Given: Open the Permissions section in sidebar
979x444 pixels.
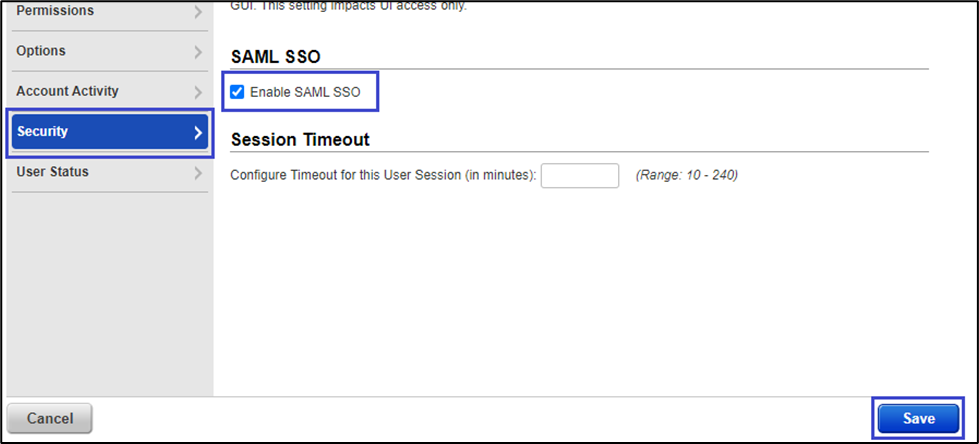Looking at the screenshot, I should point(55,11).
